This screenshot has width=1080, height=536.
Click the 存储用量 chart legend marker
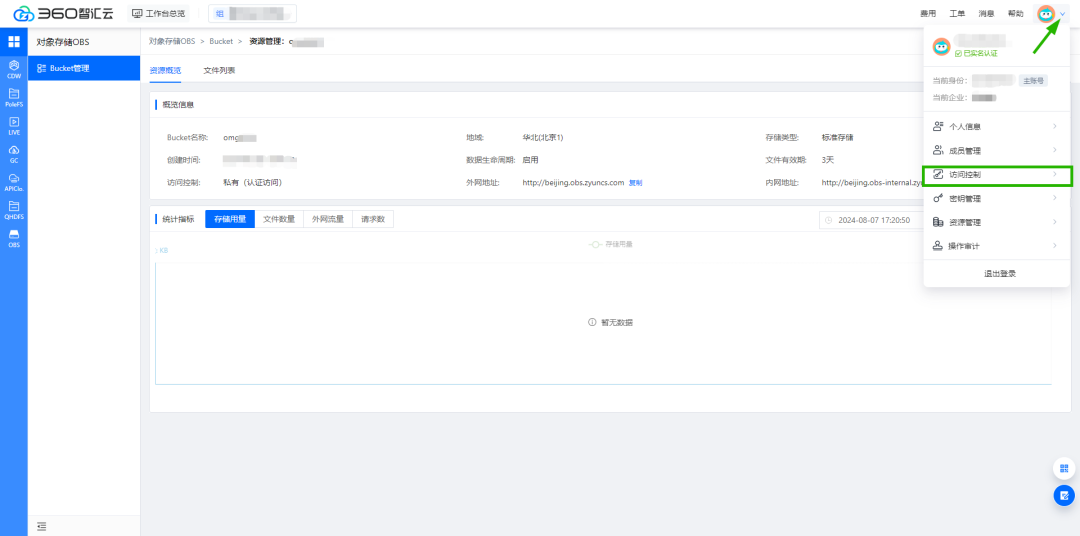pyautogui.click(x=595, y=245)
